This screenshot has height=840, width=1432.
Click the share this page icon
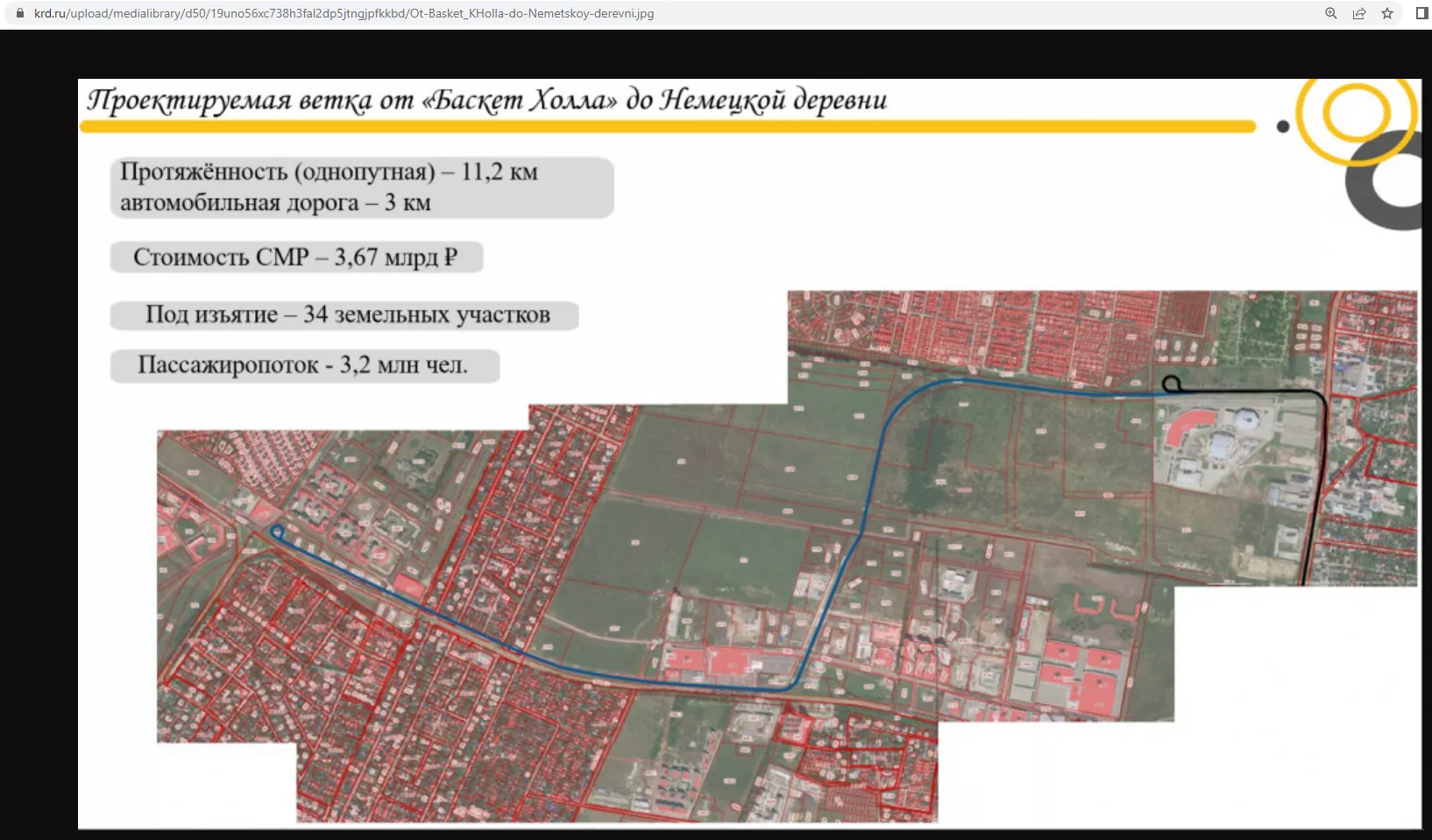point(1359,13)
